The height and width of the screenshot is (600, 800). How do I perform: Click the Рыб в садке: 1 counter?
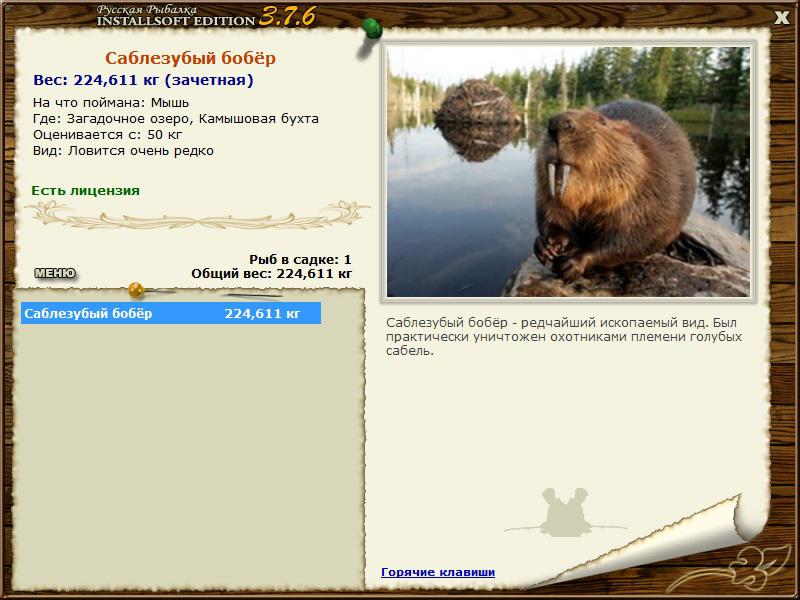[x=300, y=260]
